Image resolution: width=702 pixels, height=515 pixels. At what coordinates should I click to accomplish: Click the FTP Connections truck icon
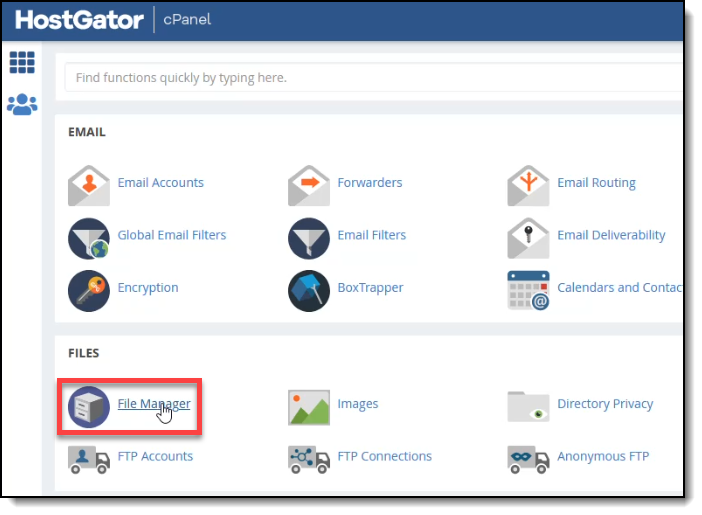pyautogui.click(x=309, y=458)
